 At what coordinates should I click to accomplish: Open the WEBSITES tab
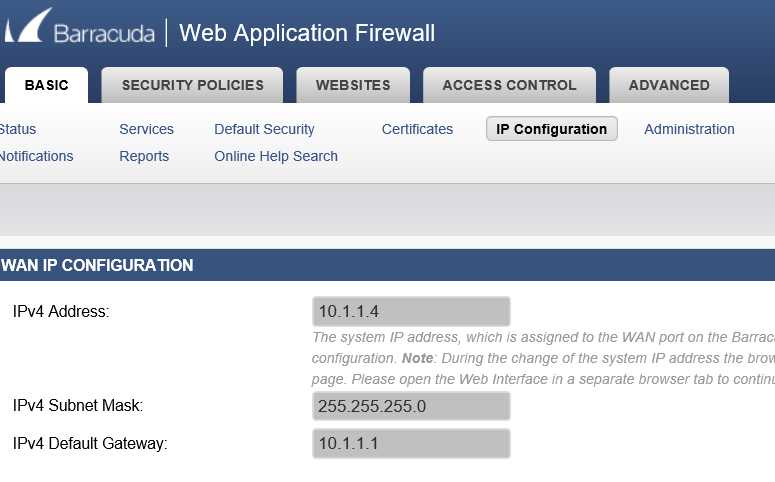pos(353,85)
